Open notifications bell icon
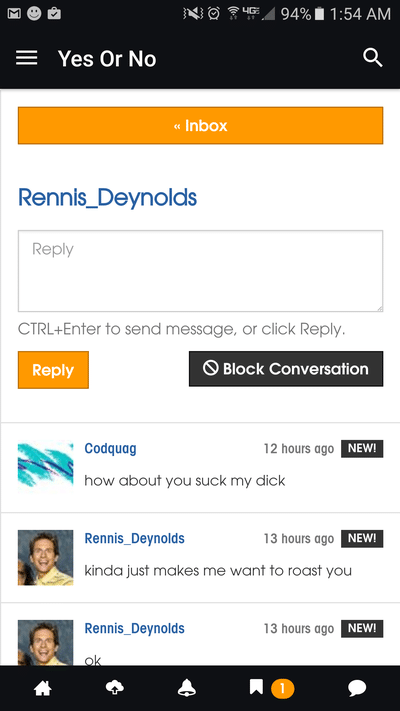The image size is (400, 711). coord(186,689)
